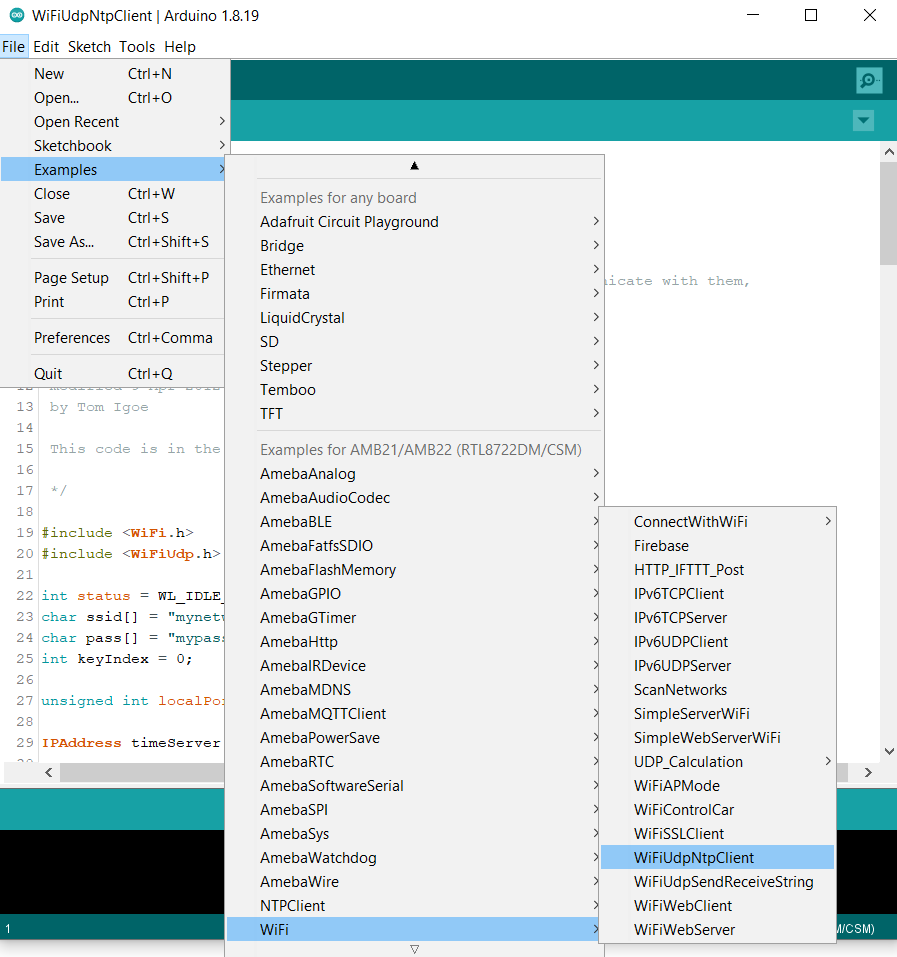Expand the AmebaIRDevice examples

coord(414,666)
